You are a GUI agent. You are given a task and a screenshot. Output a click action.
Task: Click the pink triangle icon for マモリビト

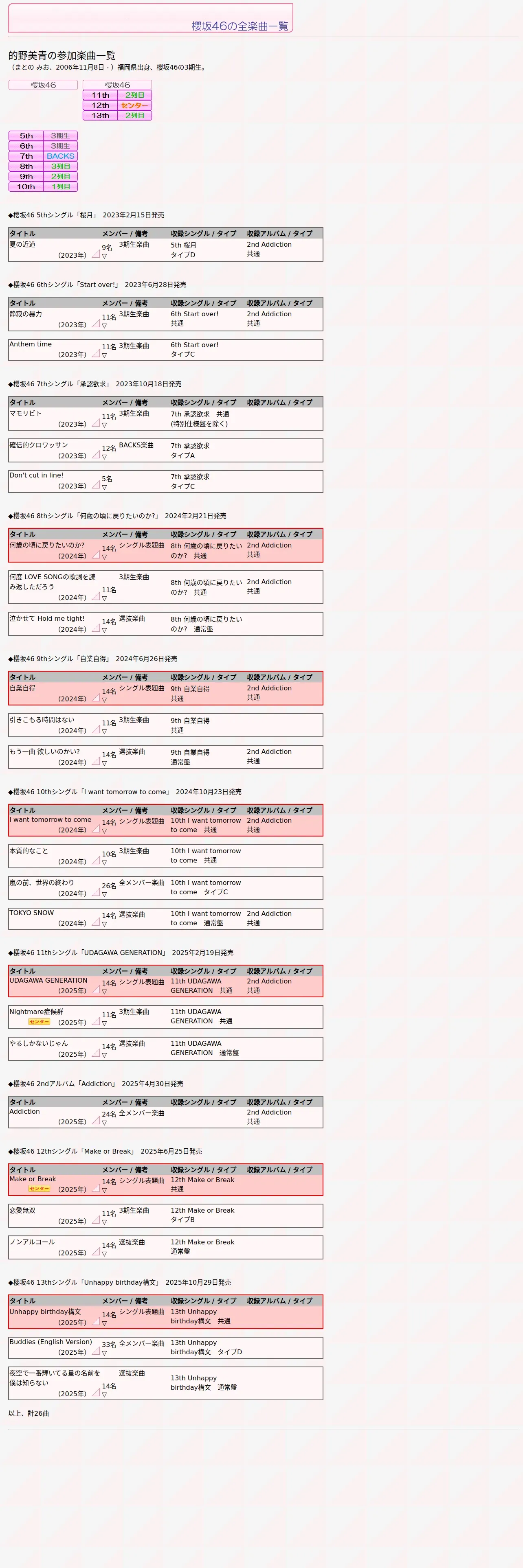coord(96,423)
